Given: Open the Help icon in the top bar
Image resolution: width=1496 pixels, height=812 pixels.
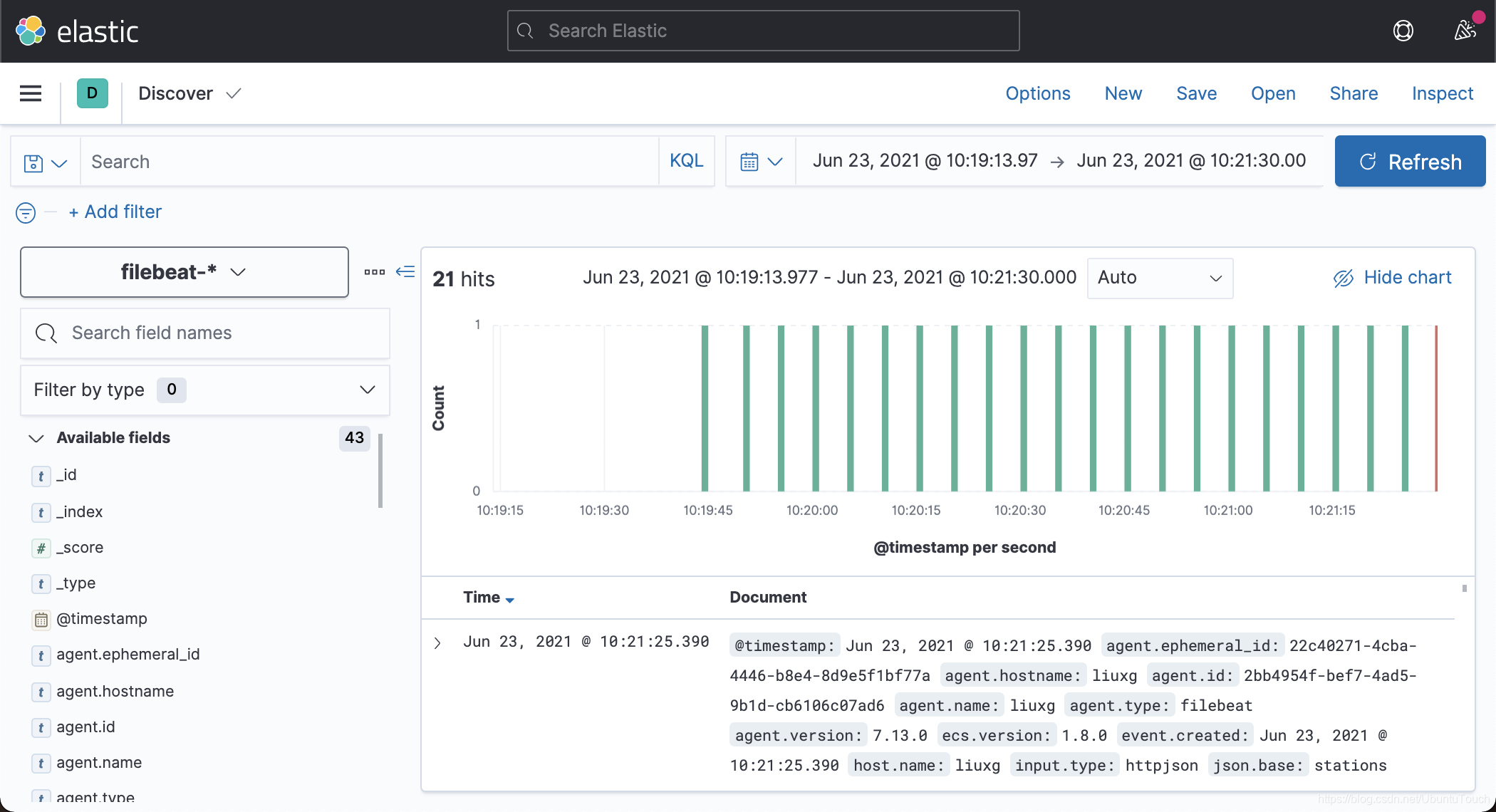Looking at the screenshot, I should click(x=1403, y=30).
